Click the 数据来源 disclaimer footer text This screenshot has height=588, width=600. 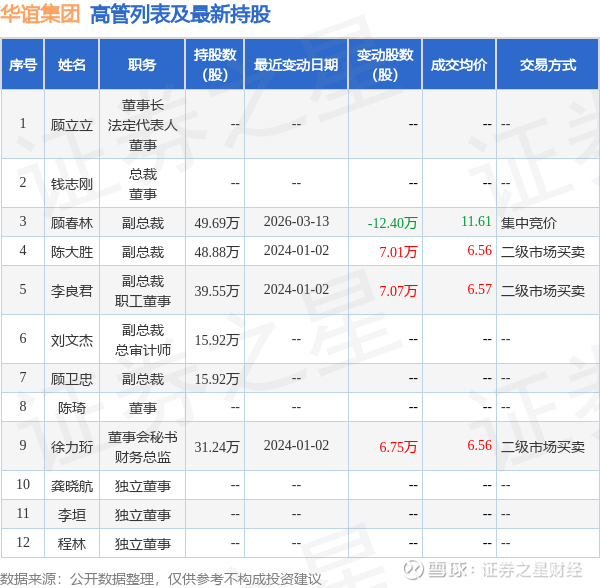161,579
